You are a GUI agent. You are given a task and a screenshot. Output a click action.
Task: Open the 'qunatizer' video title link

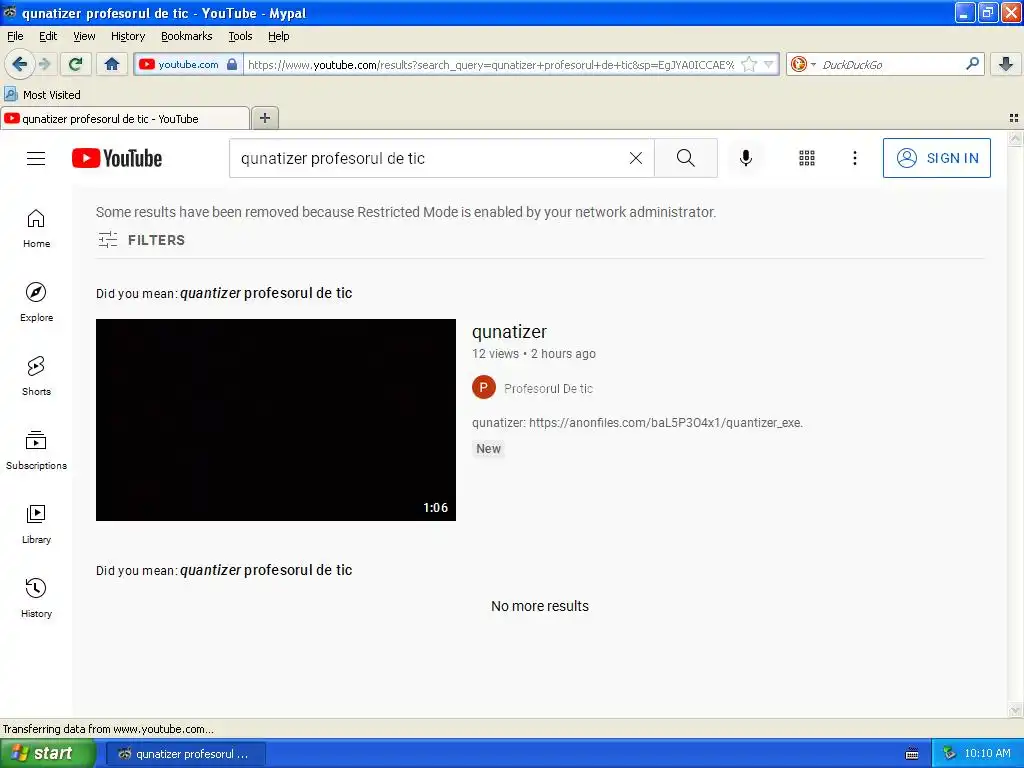[509, 332]
